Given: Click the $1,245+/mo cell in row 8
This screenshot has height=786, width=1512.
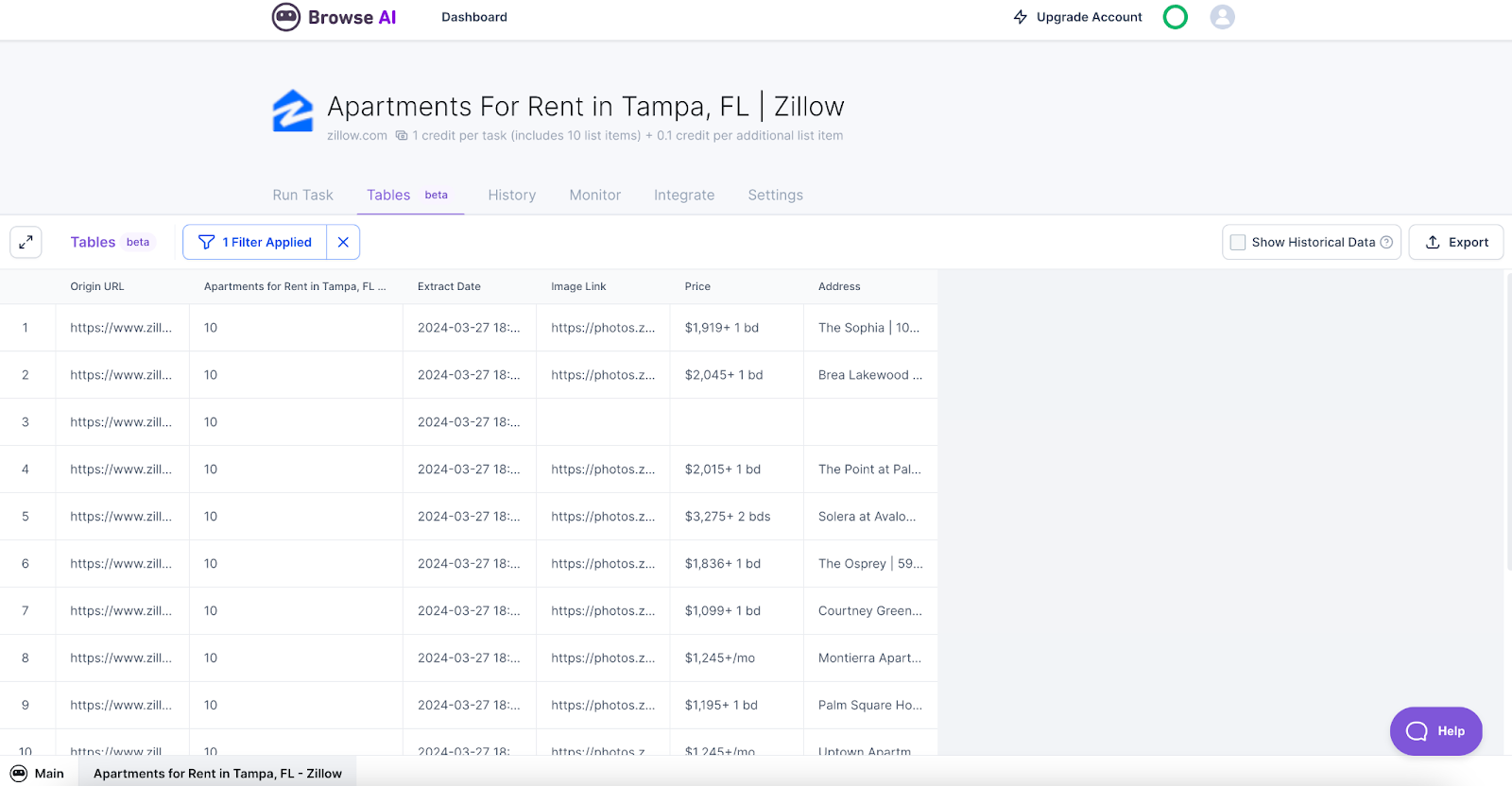Looking at the screenshot, I should pyautogui.click(x=737, y=658).
